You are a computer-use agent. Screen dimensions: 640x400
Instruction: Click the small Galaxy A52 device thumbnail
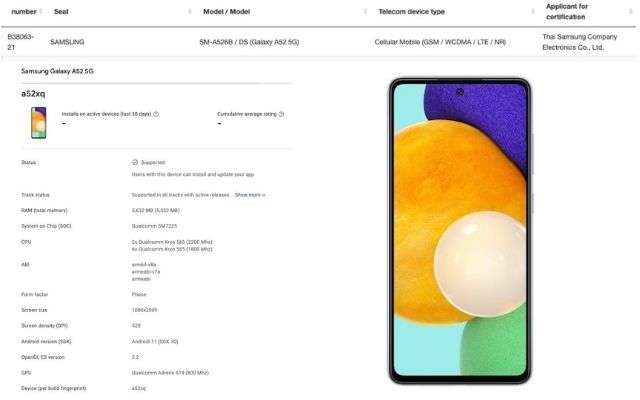coord(39,122)
